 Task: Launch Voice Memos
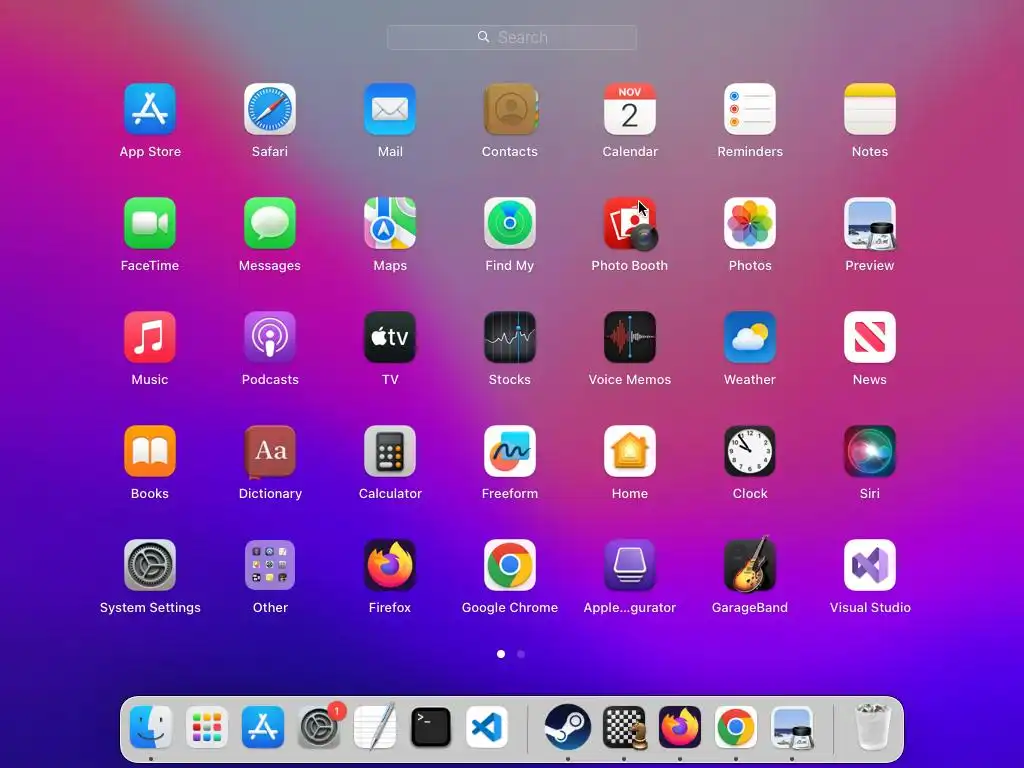630,337
